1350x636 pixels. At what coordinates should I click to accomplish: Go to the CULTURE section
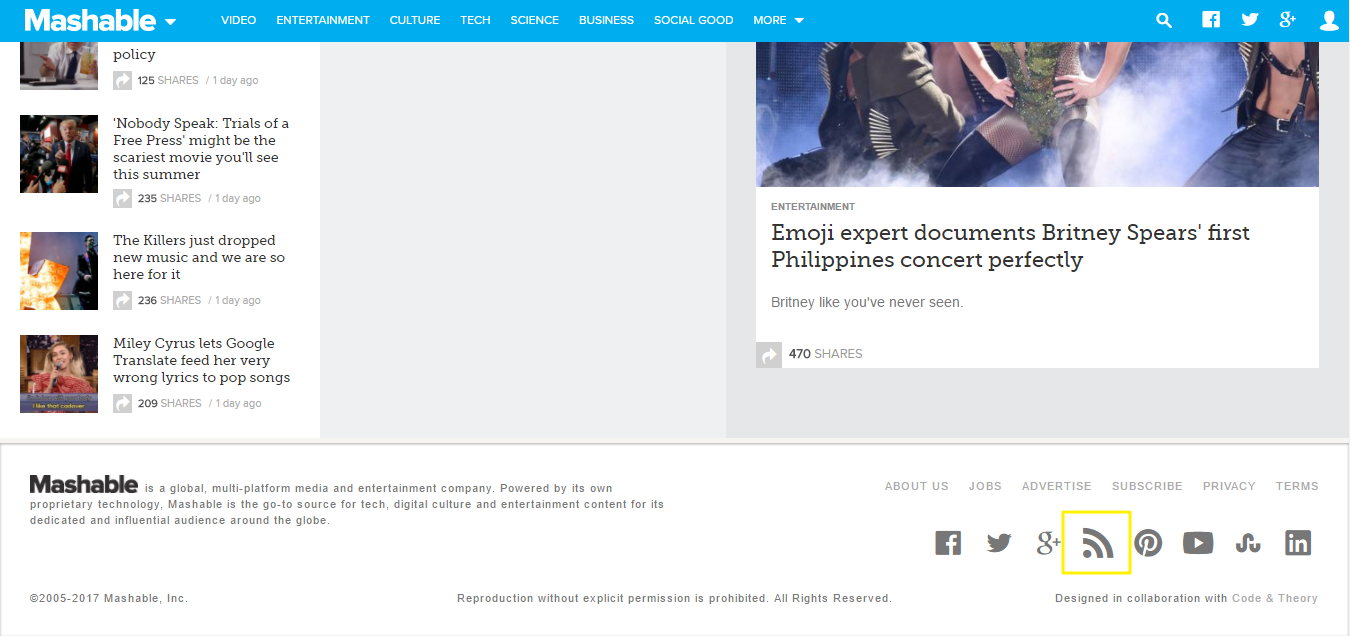[415, 20]
